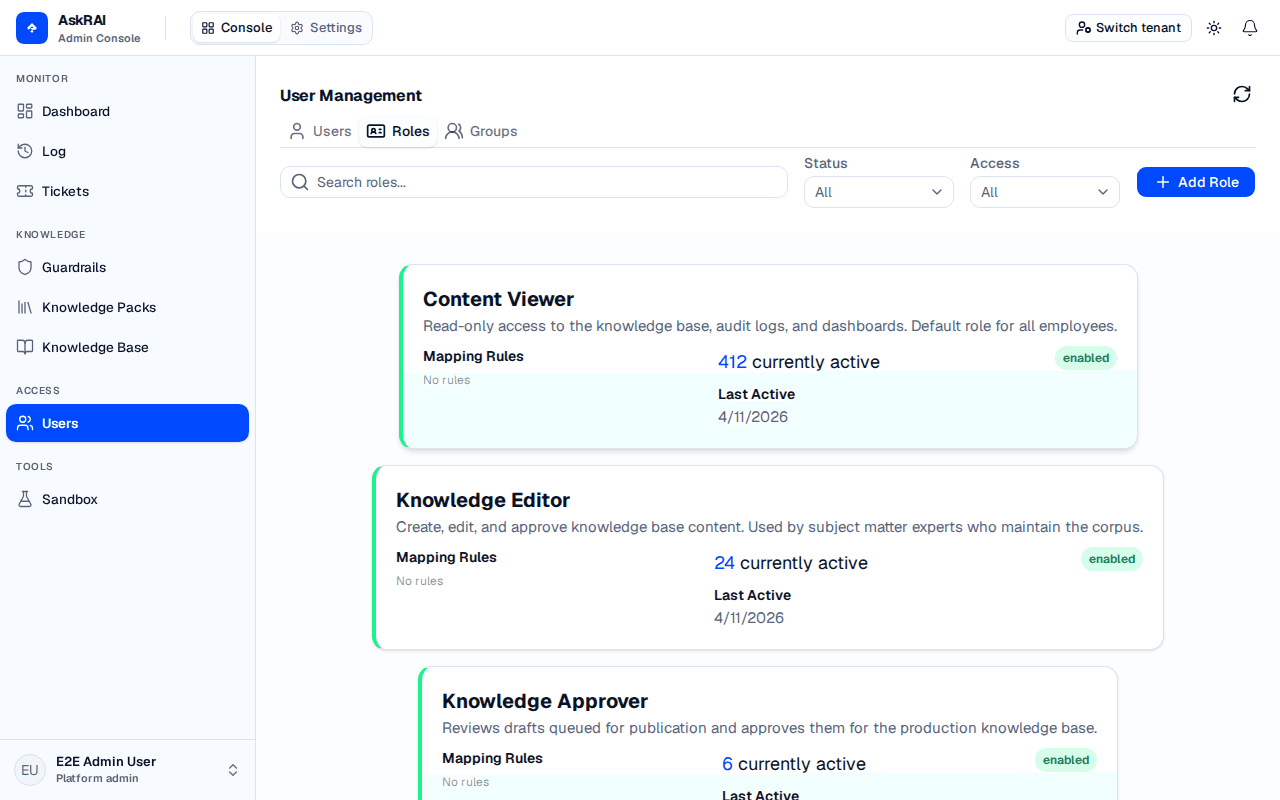Switch to the Settings tab
The image size is (1280, 800).
click(326, 28)
